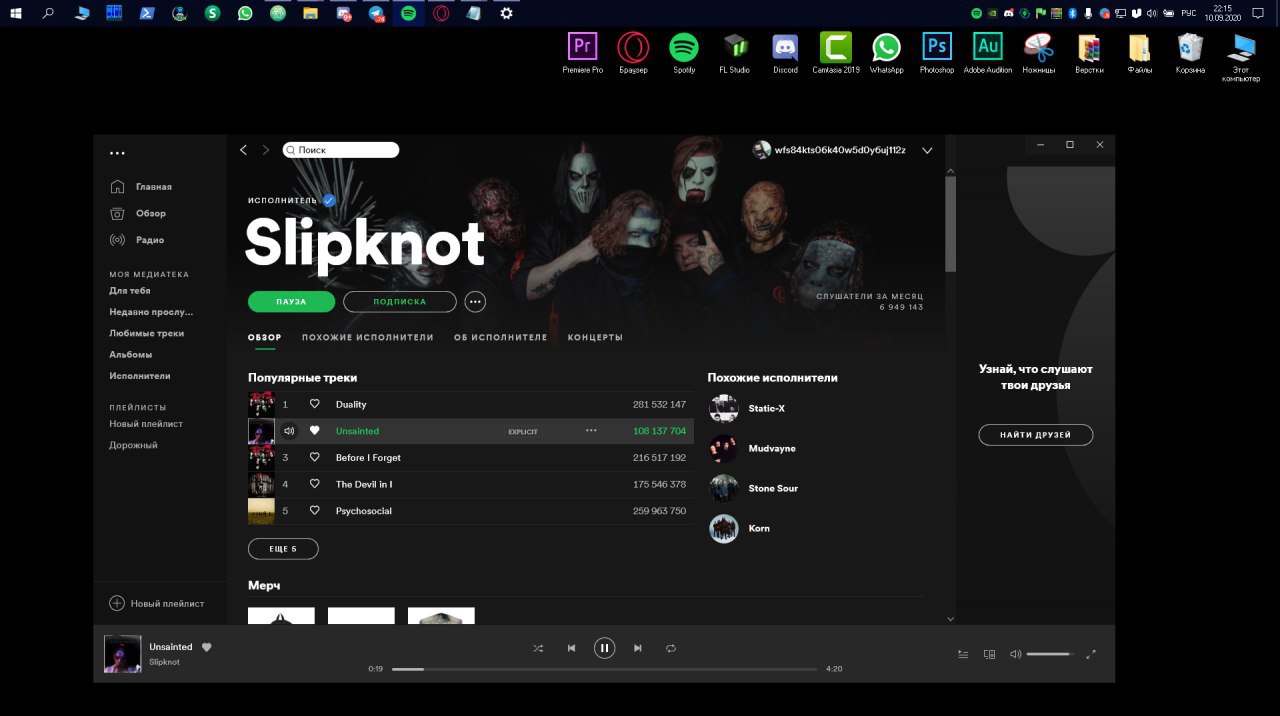
Task: Click Duality album thumbnail
Action: coord(261,404)
